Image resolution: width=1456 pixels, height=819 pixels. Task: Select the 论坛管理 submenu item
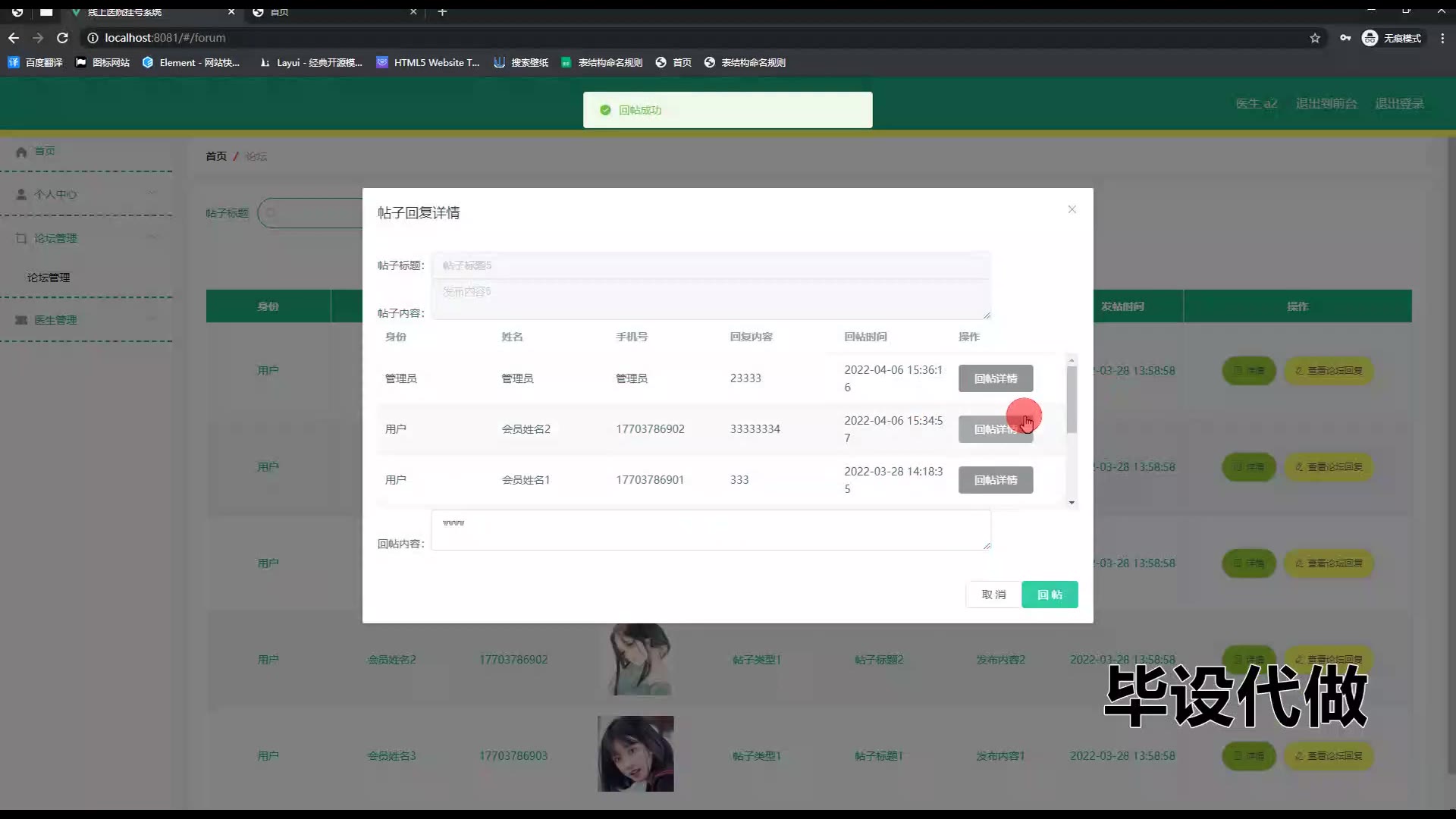click(49, 278)
